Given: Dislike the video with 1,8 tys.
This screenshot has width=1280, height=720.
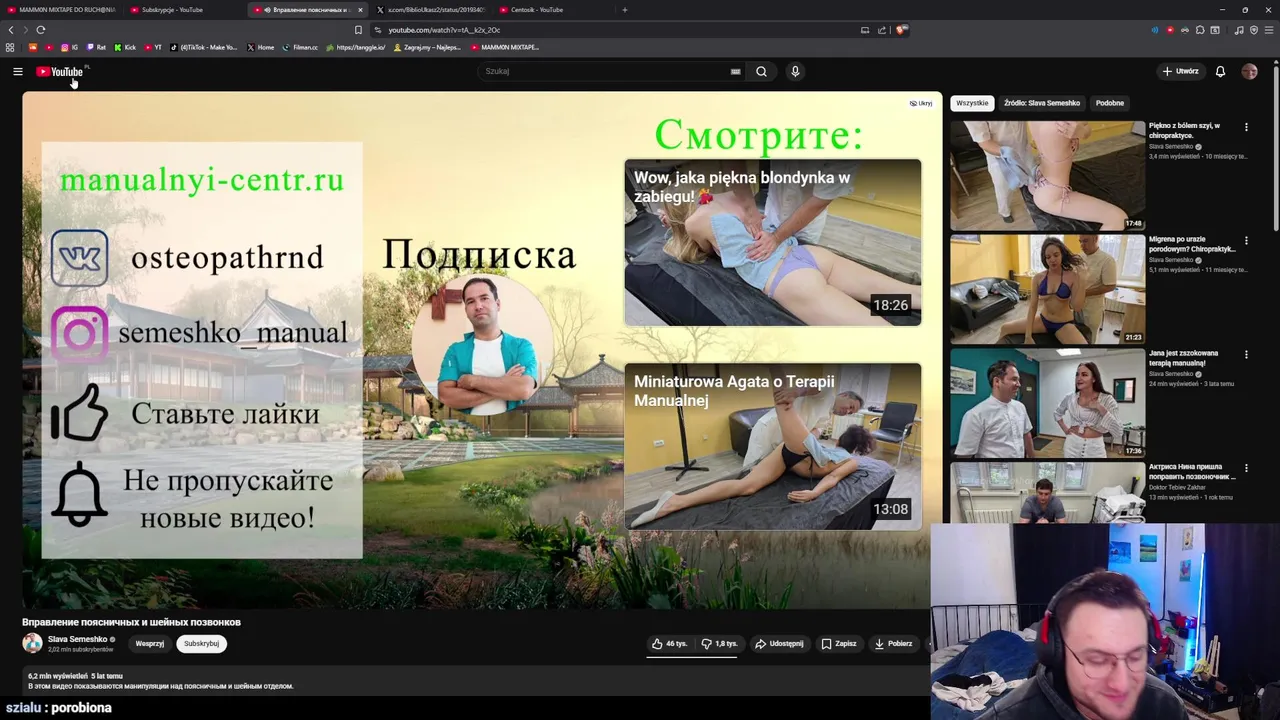Looking at the screenshot, I should (x=719, y=643).
